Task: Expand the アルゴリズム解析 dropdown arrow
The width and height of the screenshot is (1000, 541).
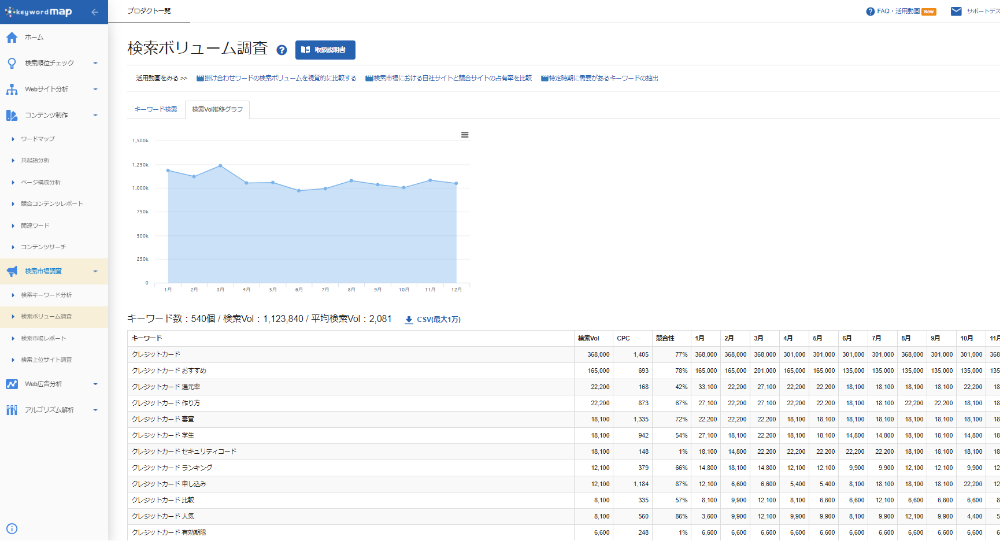Action: coord(95,409)
